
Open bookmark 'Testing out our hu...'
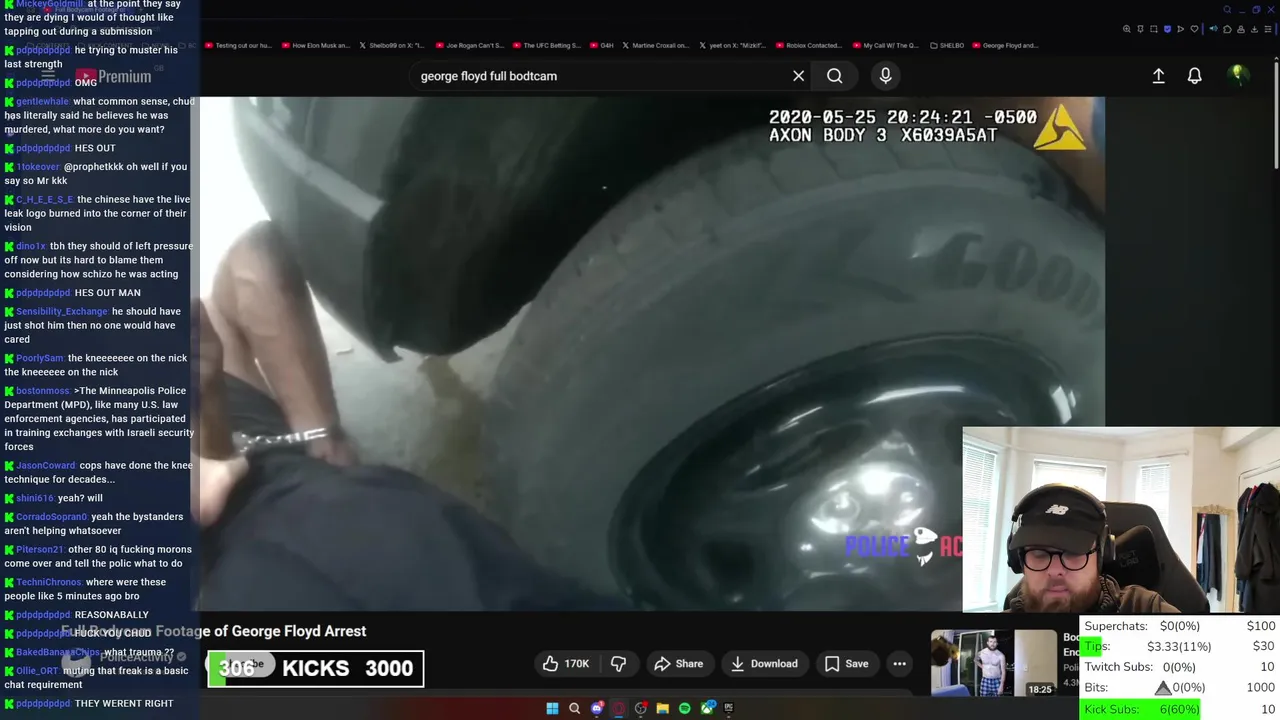[239, 45]
